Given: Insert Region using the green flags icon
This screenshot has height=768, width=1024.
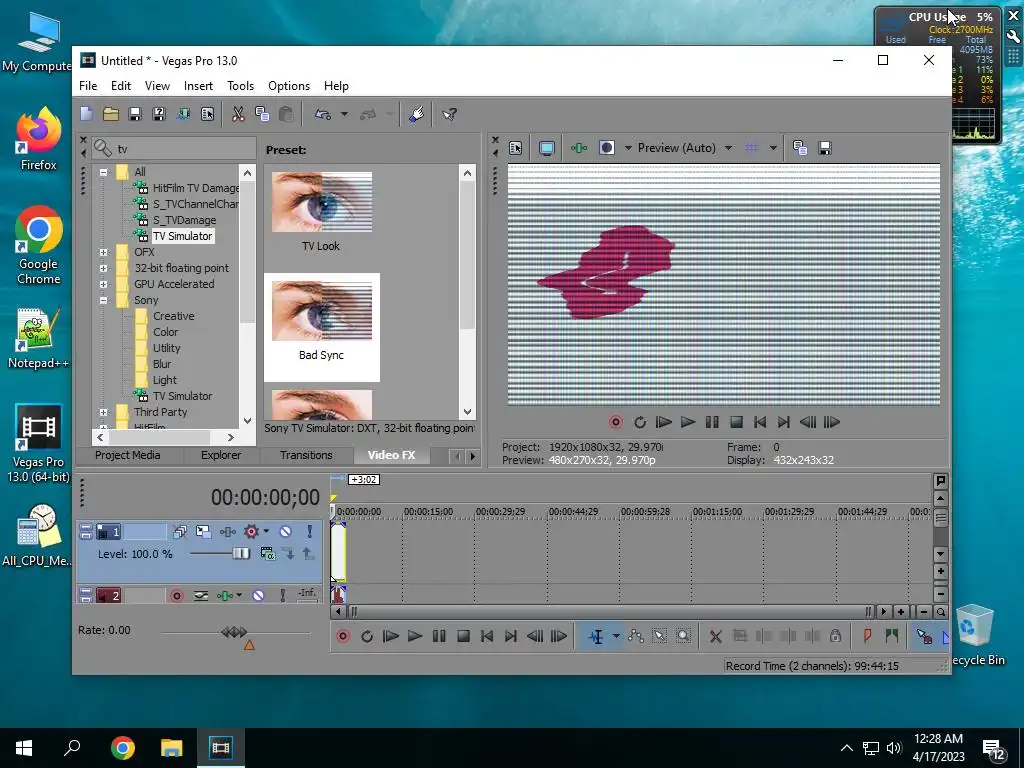Looking at the screenshot, I should coord(891,636).
